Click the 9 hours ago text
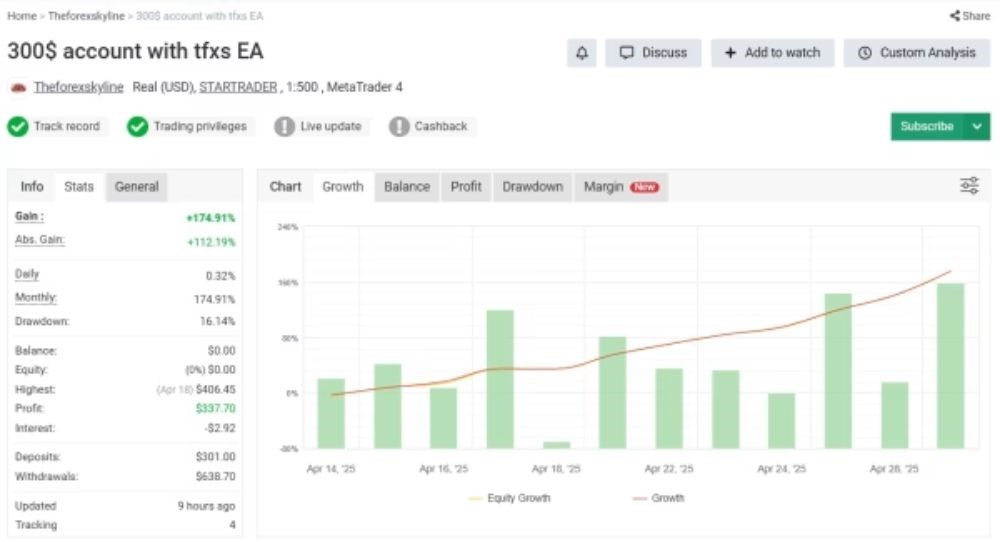Screen dimensions: 1000x542 point(206,506)
